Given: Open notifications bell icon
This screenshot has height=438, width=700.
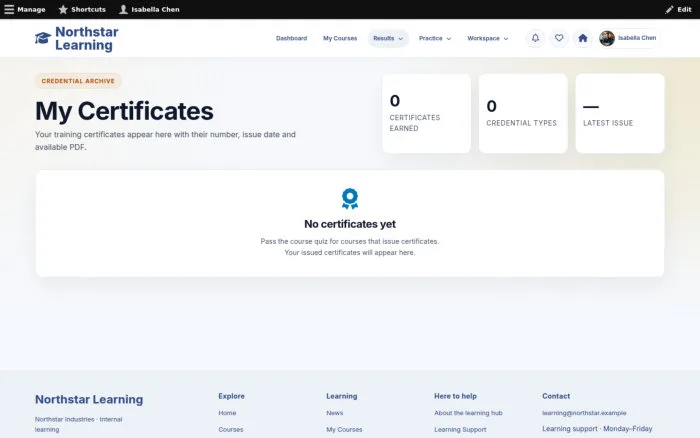Looking at the screenshot, I should (x=535, y=38).
